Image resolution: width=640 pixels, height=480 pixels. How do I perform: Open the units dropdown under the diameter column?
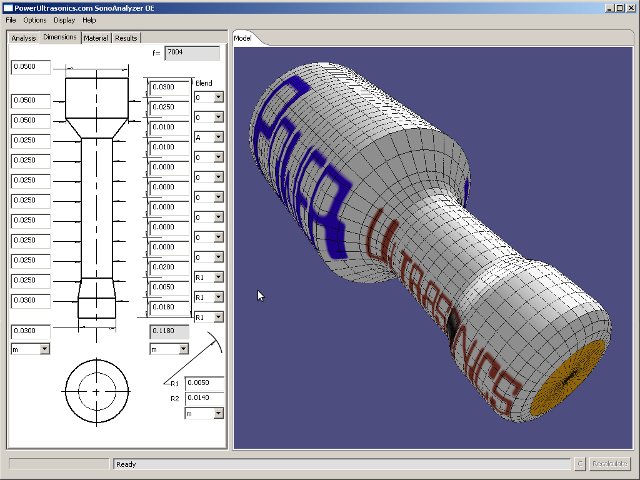click(31, 349)
